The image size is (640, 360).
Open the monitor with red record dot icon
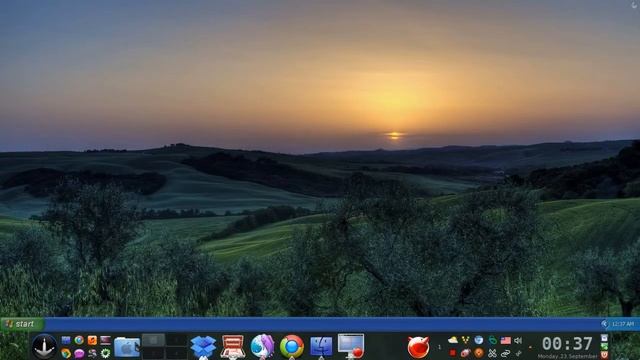coord(351,346)
